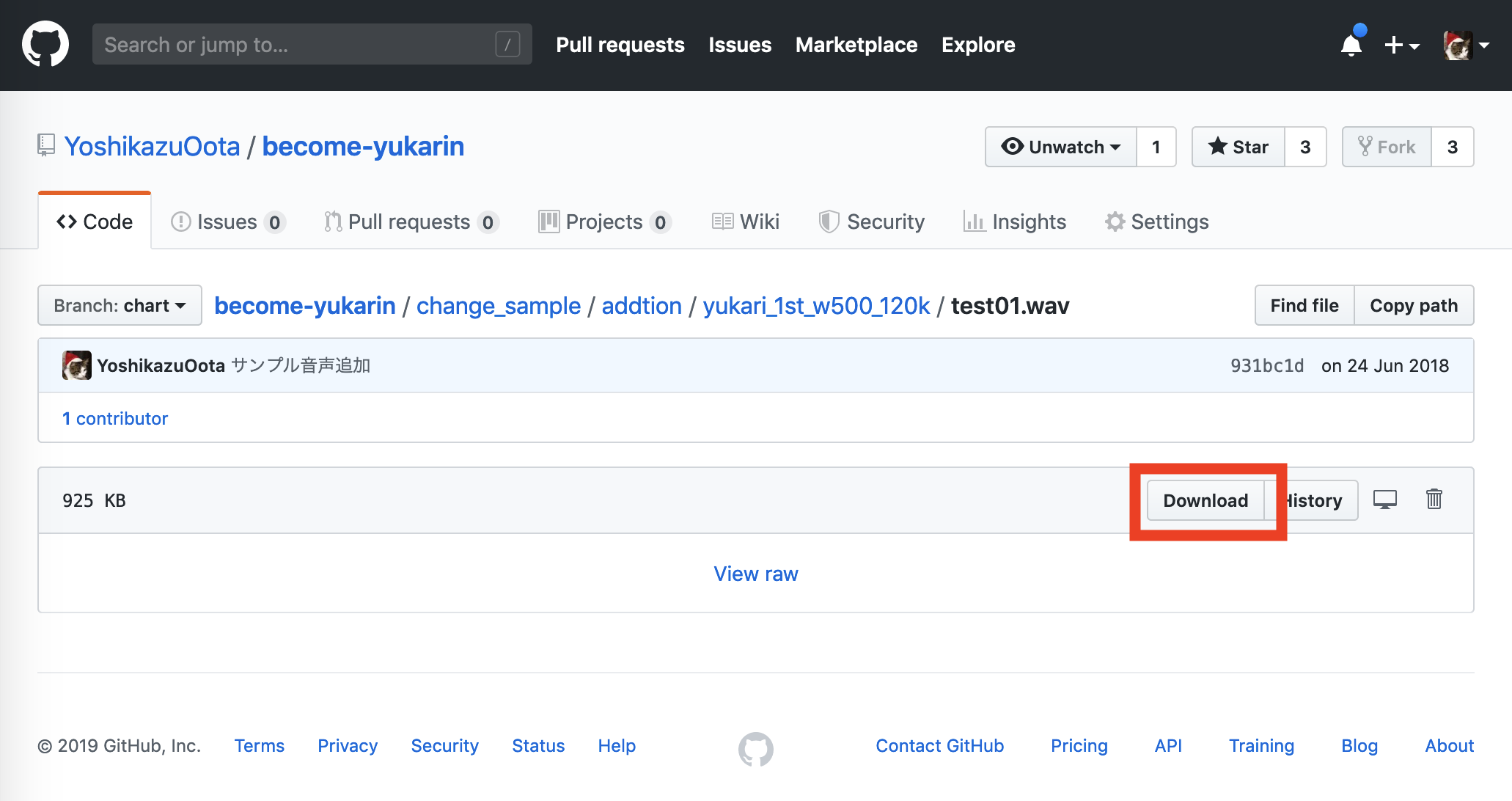Navigate to yukari_1st_w500_120k folder breadcrumb
The image size is (1512, 801).
coord(815,305)
